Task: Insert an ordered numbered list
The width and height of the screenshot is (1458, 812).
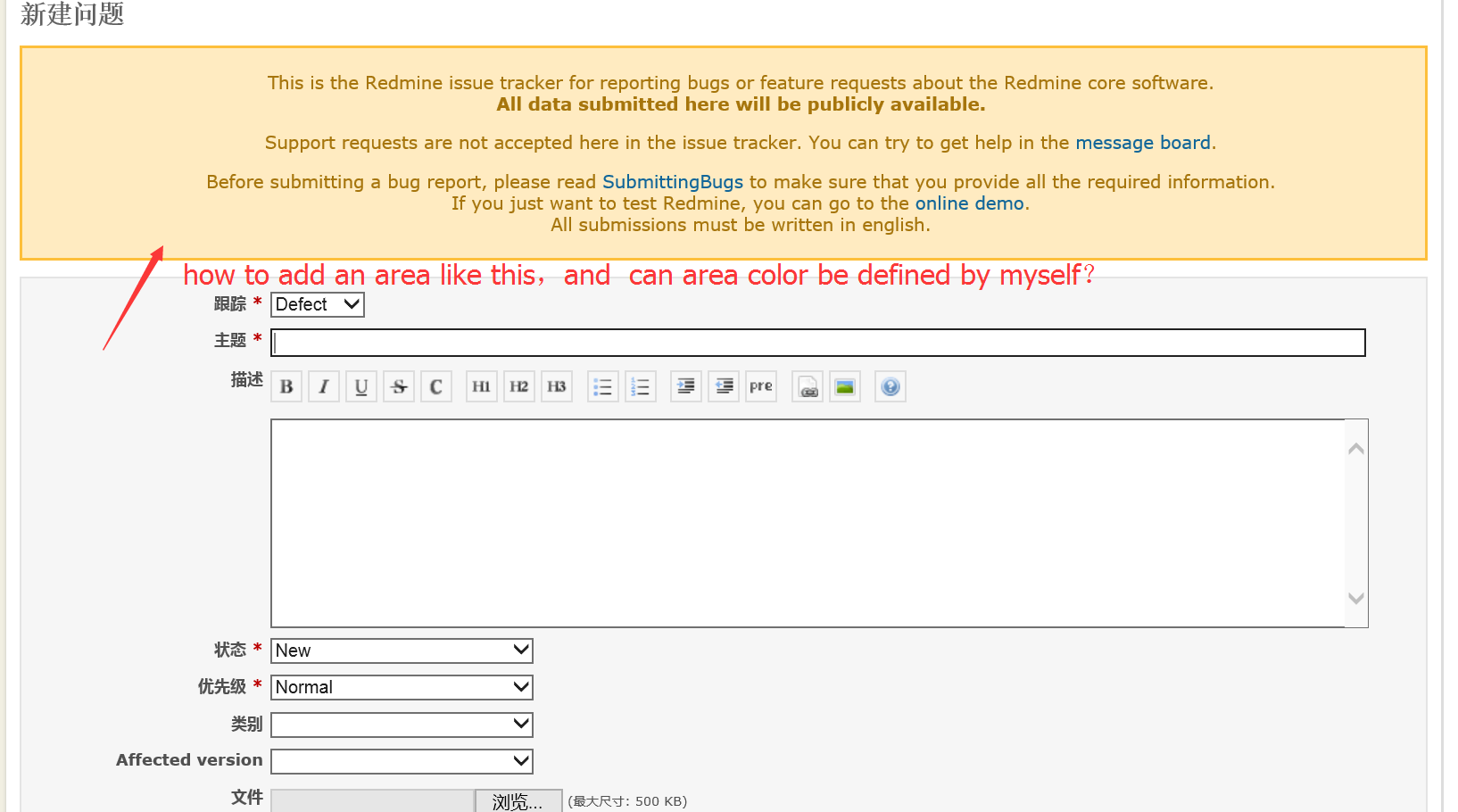Action: pos(641,386)
